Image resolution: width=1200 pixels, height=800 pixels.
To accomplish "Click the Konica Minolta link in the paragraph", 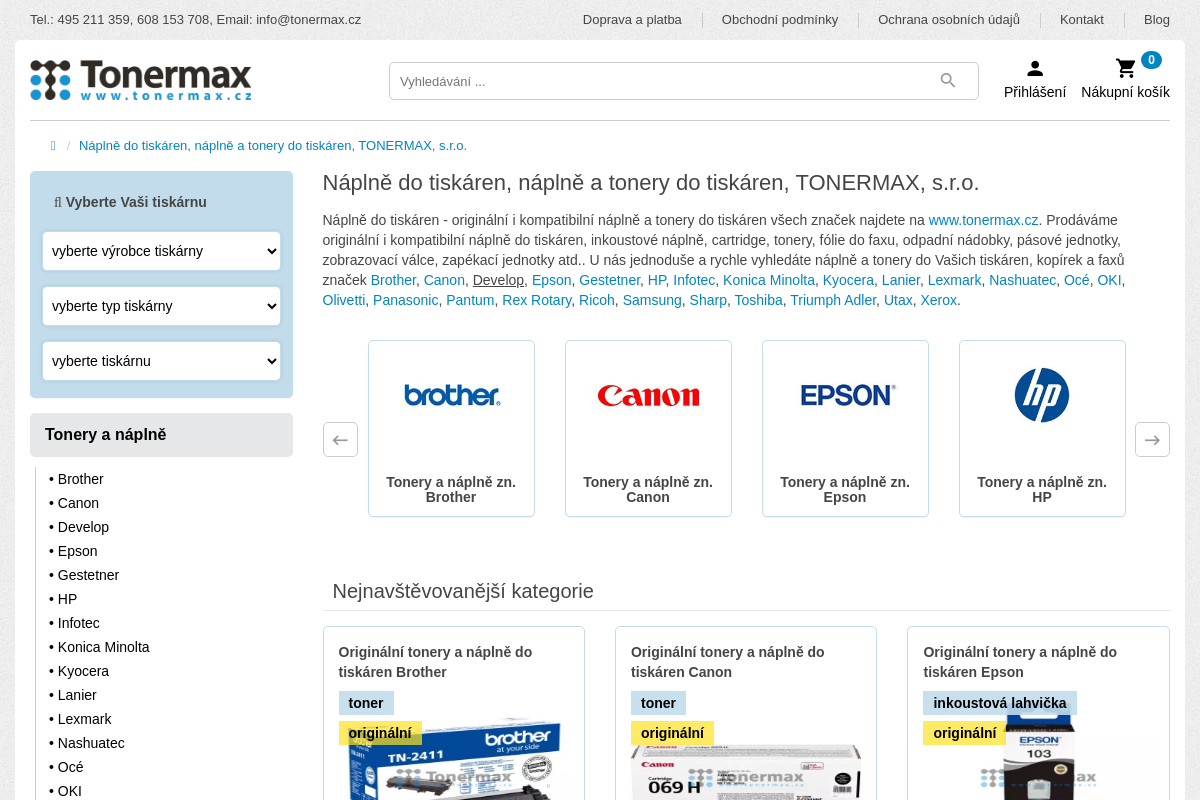I will click(x=769, y=280).
